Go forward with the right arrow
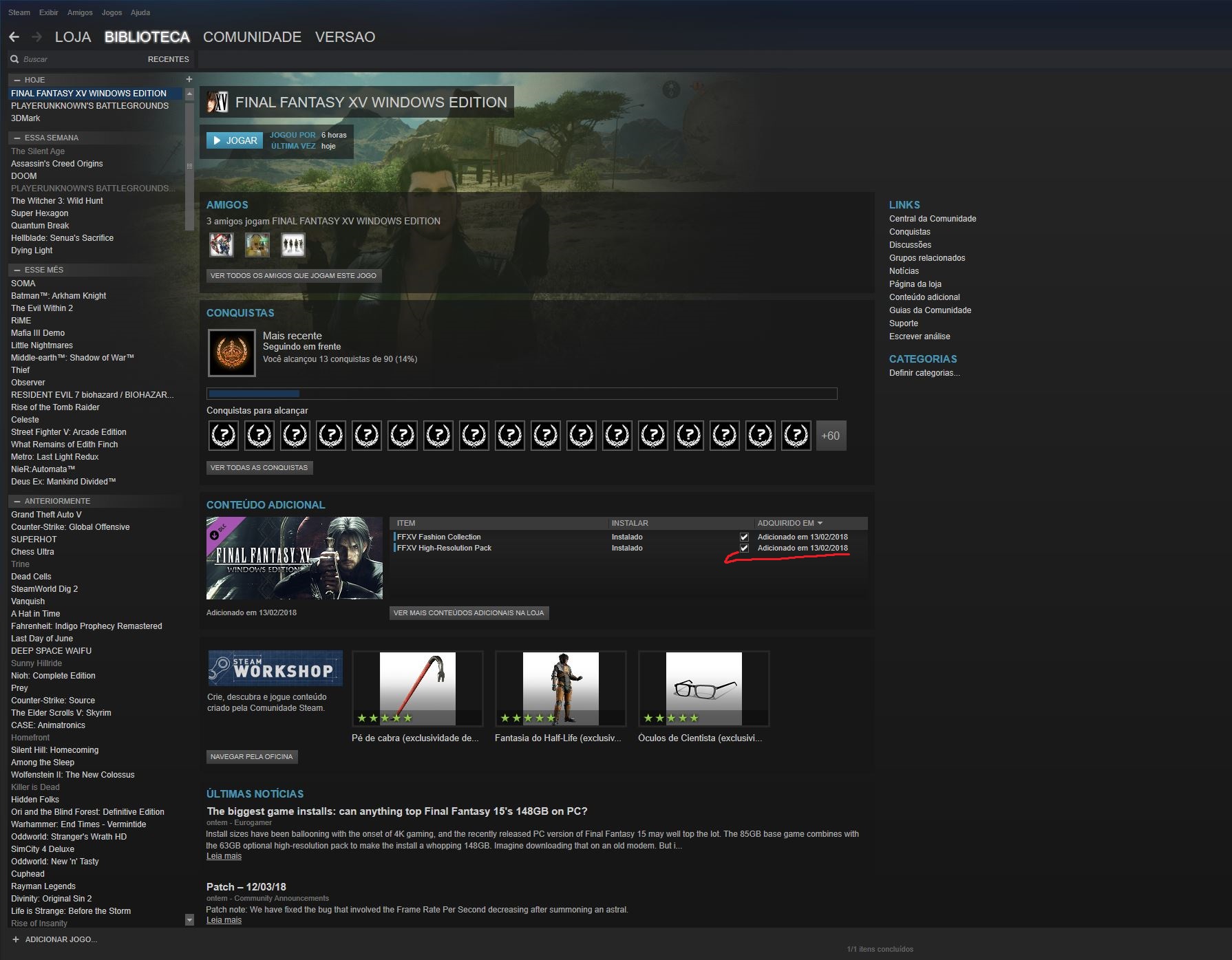This screenshot has width=1232, height=960. (37, 37)
